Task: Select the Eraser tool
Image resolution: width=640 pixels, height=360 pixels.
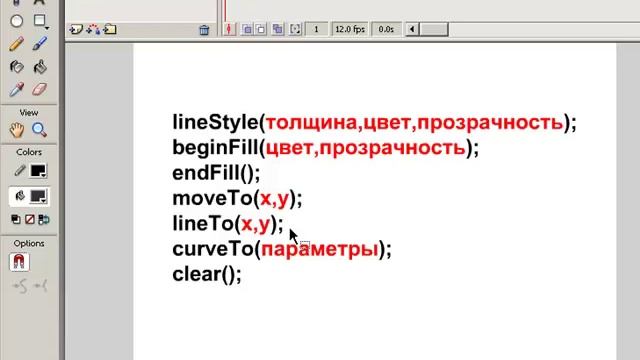Action: point(40,89)
